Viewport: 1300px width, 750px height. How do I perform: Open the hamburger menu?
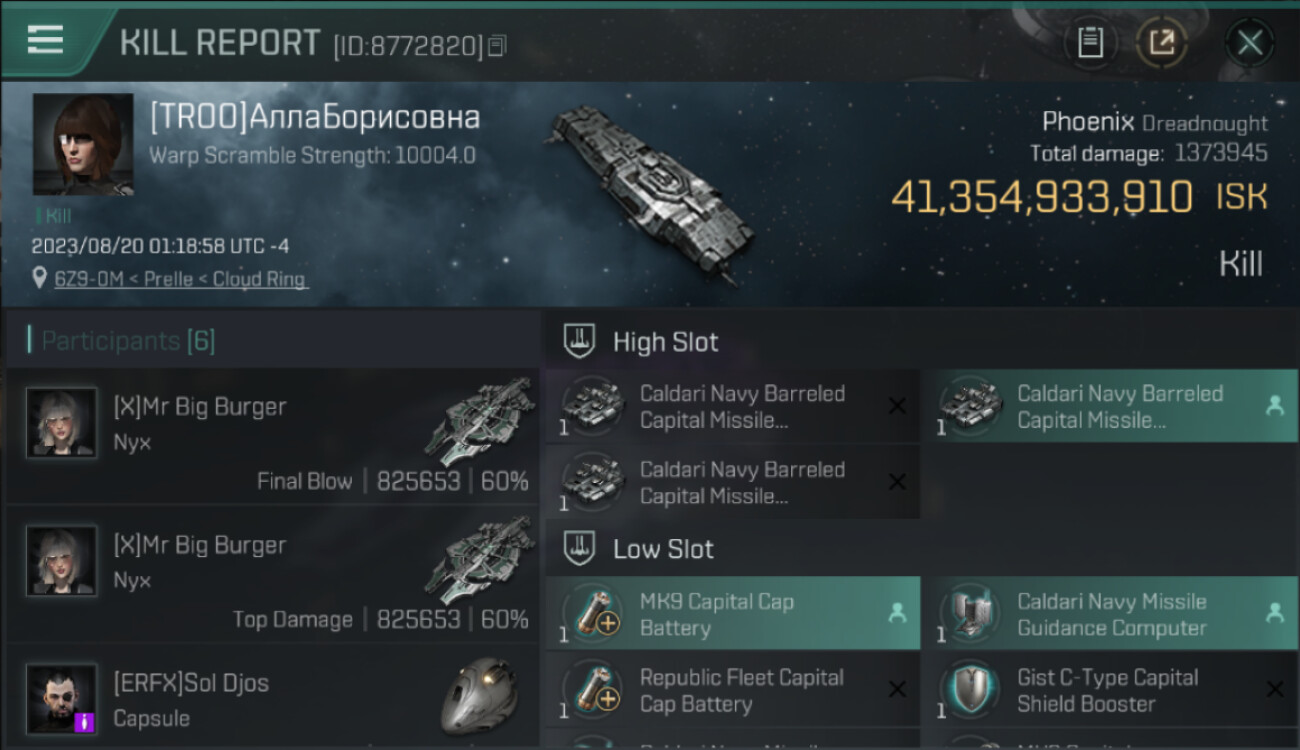coord(46,40)
